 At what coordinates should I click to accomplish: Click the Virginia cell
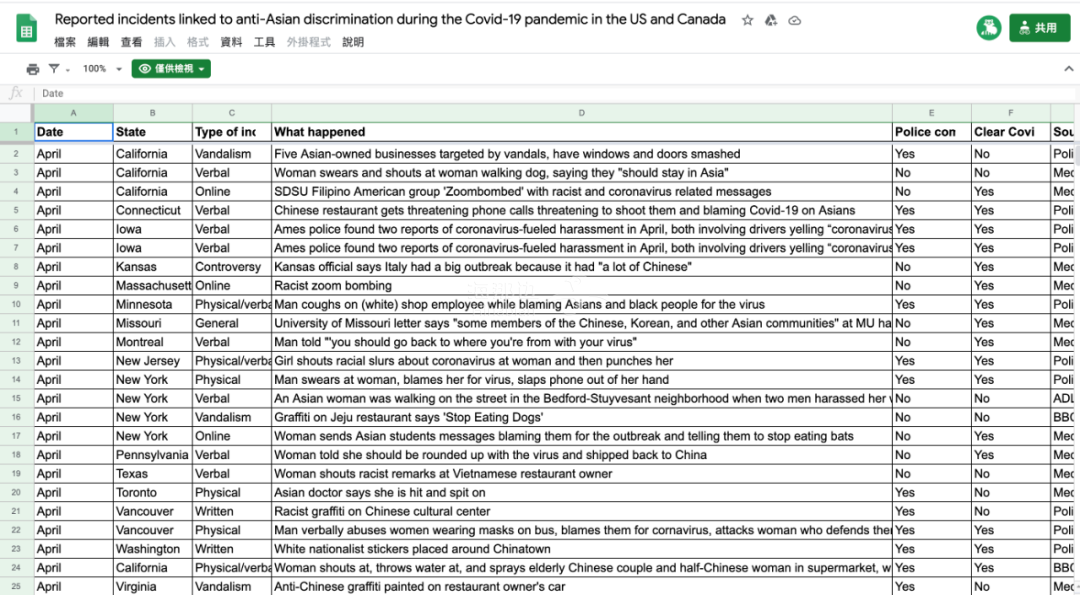pos(153,587)
